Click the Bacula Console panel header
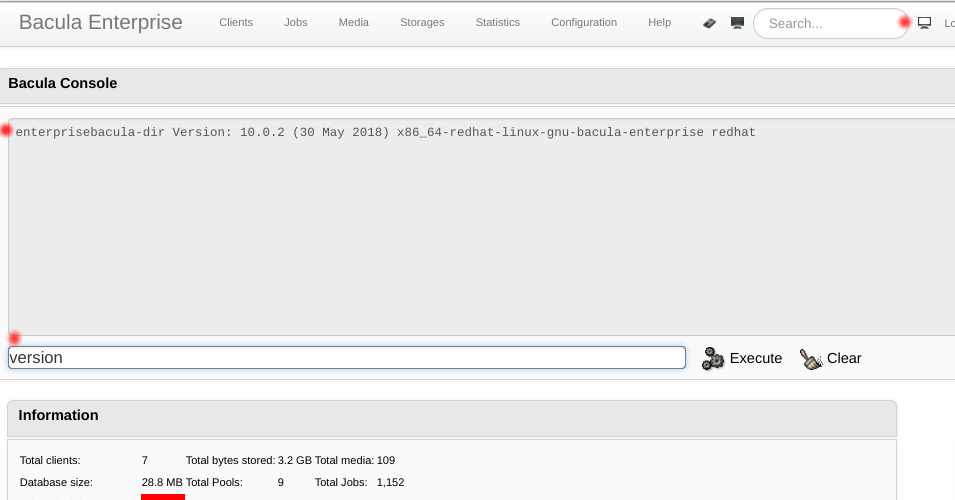 point(478,86)
